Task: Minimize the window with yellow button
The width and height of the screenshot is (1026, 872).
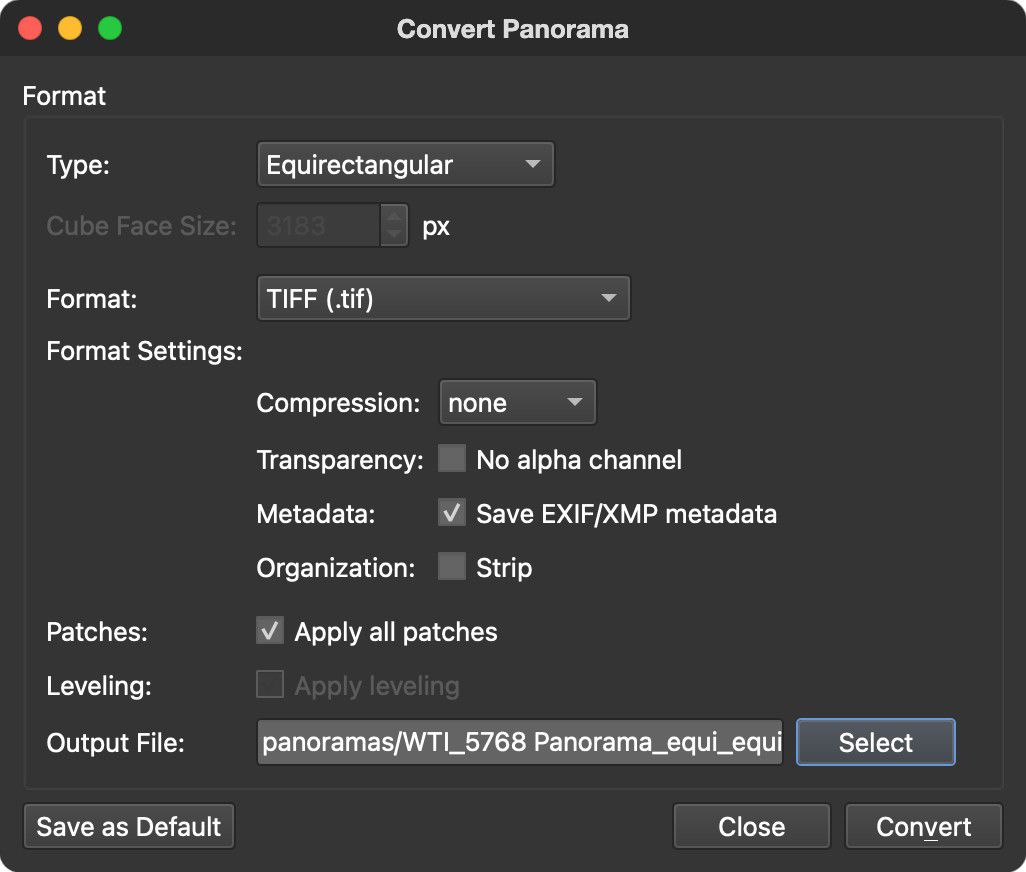Action: 70,29
